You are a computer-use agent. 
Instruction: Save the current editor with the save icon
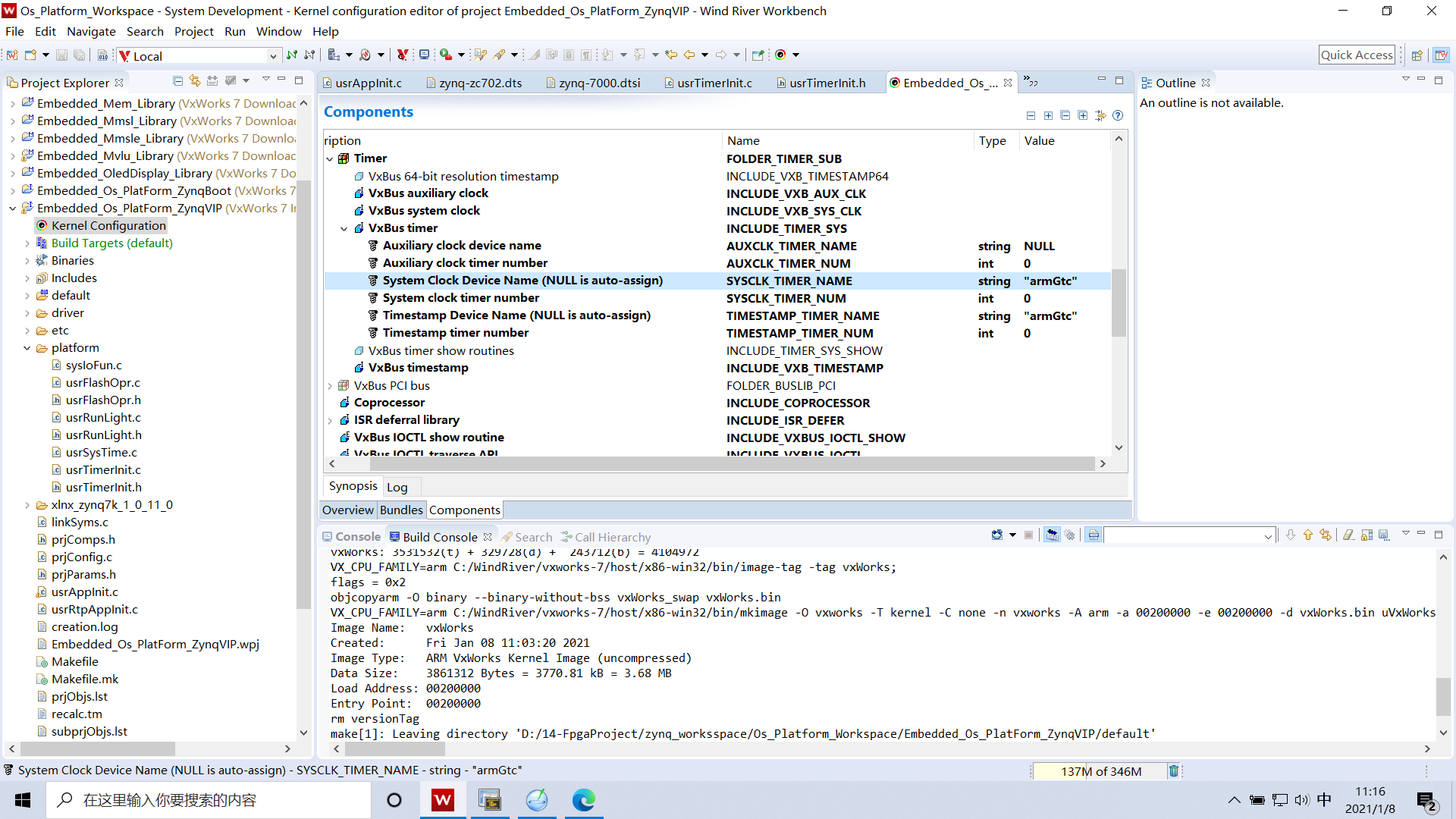pyautogui.click(x=61, y=55)
